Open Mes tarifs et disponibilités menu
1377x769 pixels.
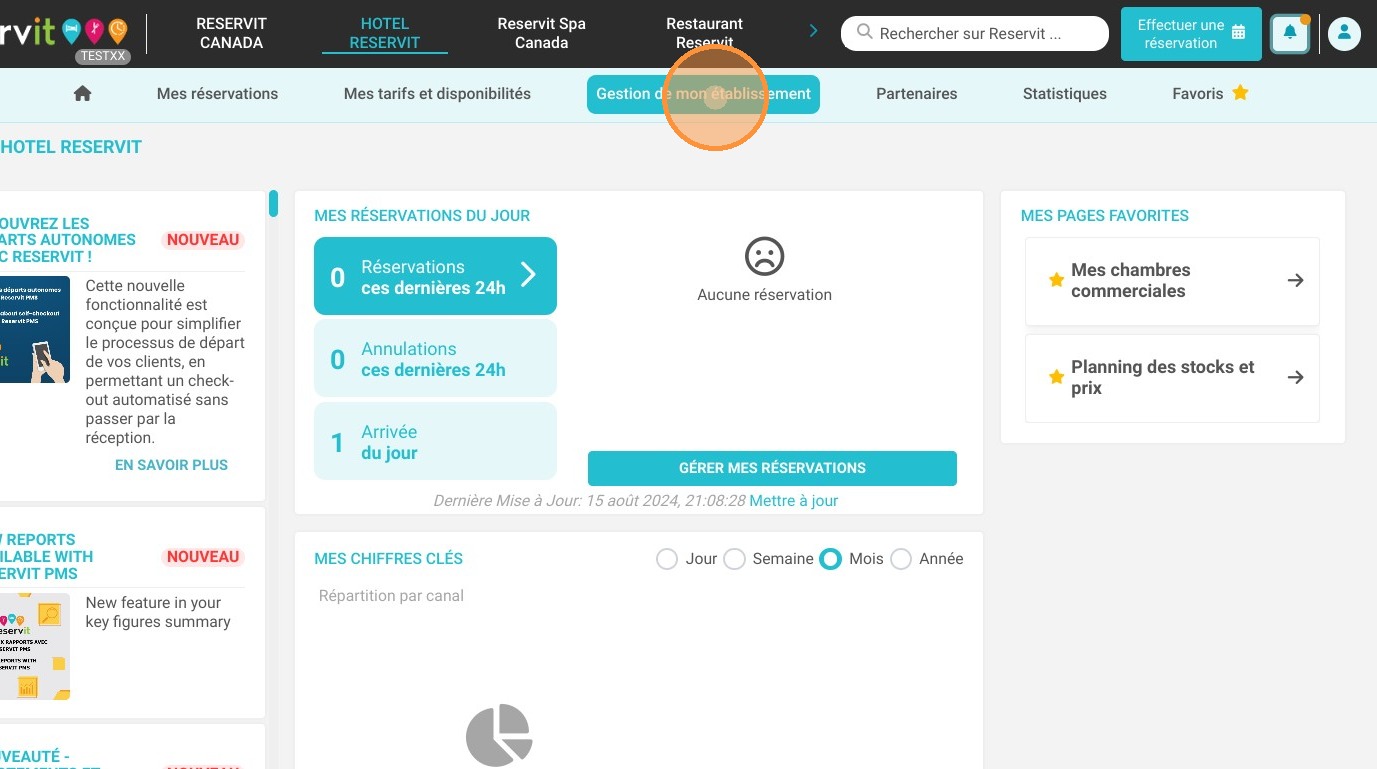coord(437,94)
